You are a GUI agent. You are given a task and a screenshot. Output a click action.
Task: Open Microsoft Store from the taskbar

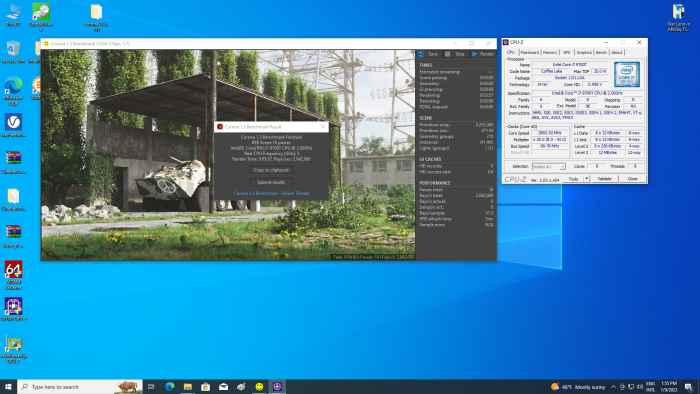pyautogui.click(x=205, y=387)
